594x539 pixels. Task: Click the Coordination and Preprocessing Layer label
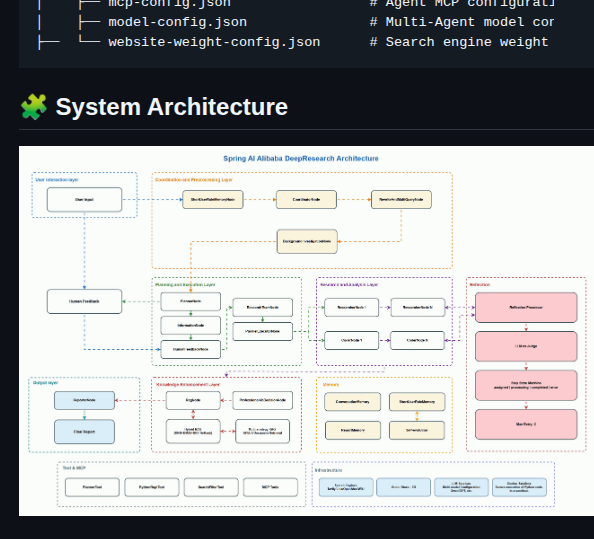[194, 180]
